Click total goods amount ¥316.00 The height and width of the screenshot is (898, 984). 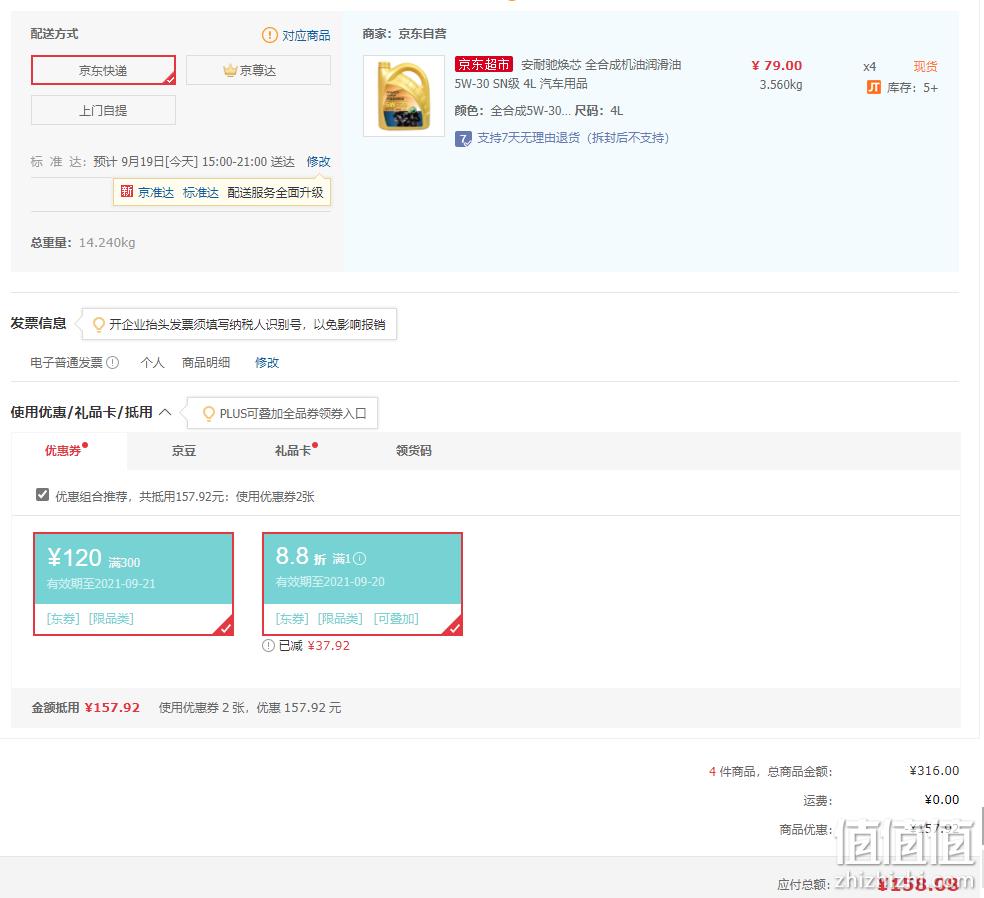934,771
